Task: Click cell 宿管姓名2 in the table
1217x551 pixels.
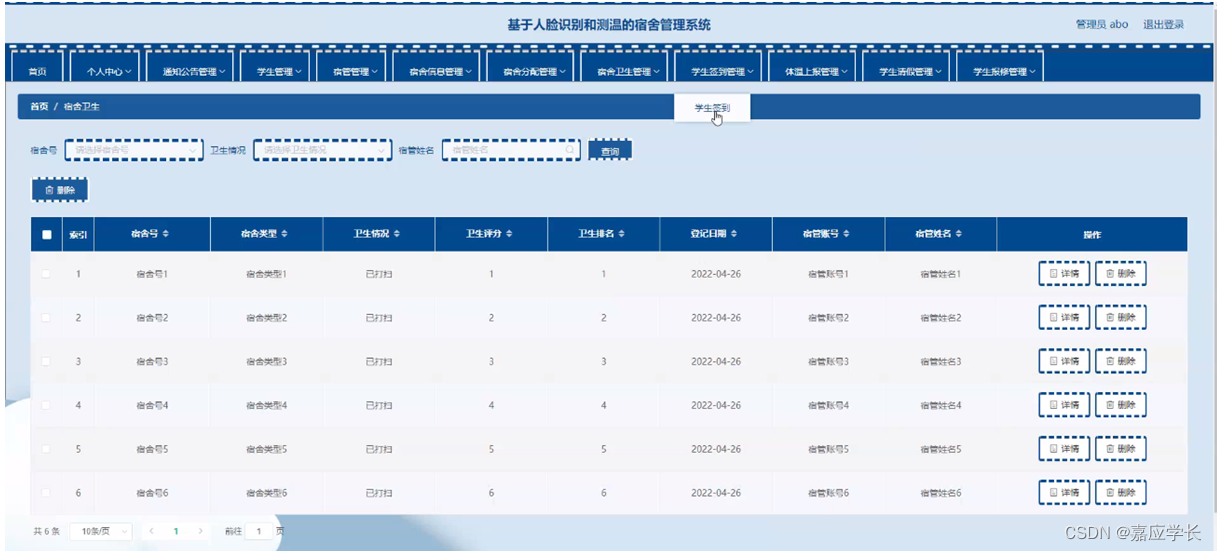Action: point(940,318)
